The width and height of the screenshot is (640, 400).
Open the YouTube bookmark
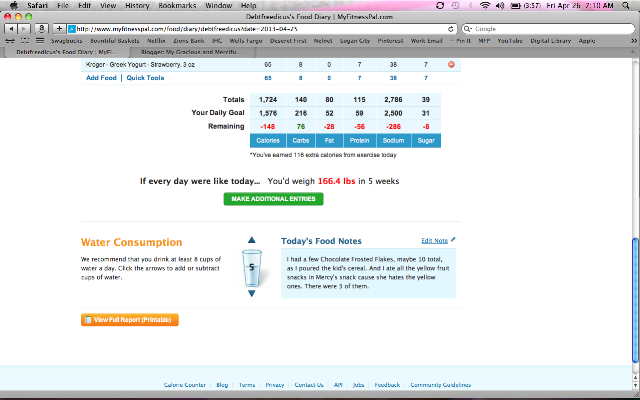pos(510,41)
